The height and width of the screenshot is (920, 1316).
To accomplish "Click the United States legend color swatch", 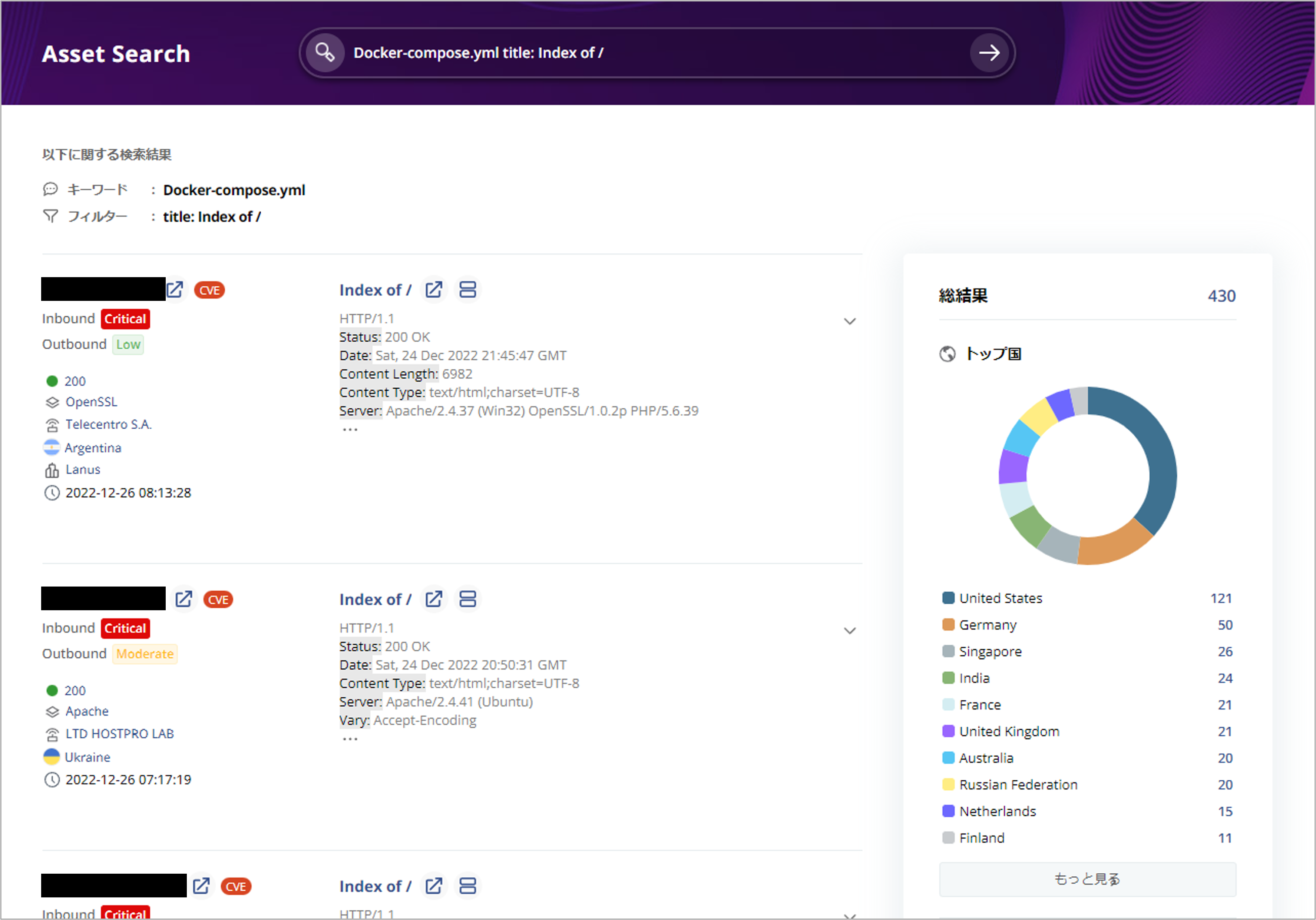I will [948, 598].
